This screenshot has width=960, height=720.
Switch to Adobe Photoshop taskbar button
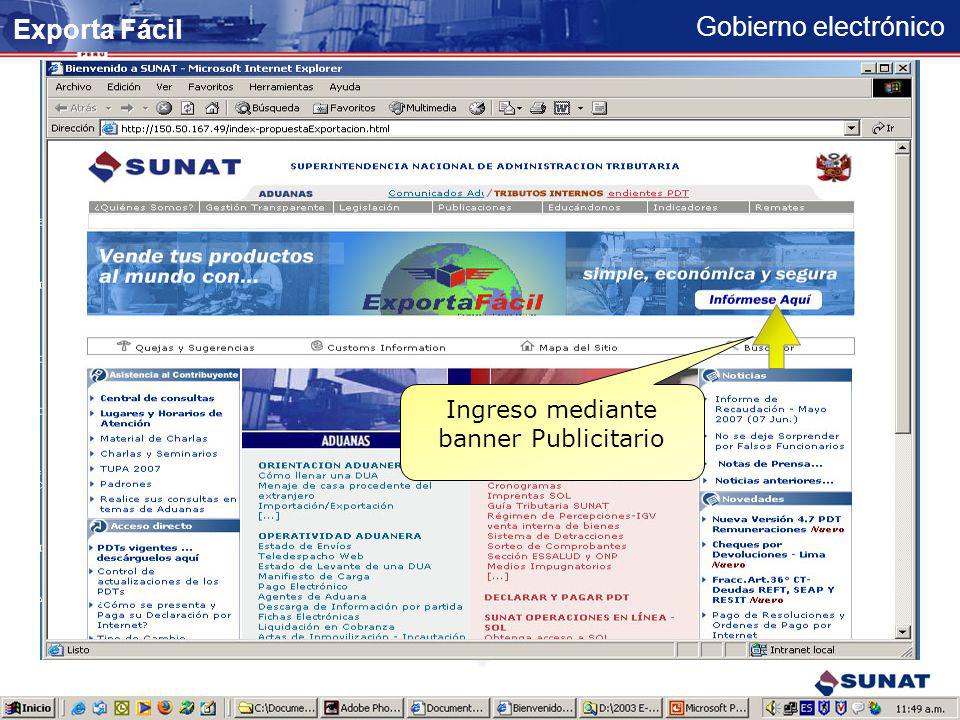pos(362,708)
